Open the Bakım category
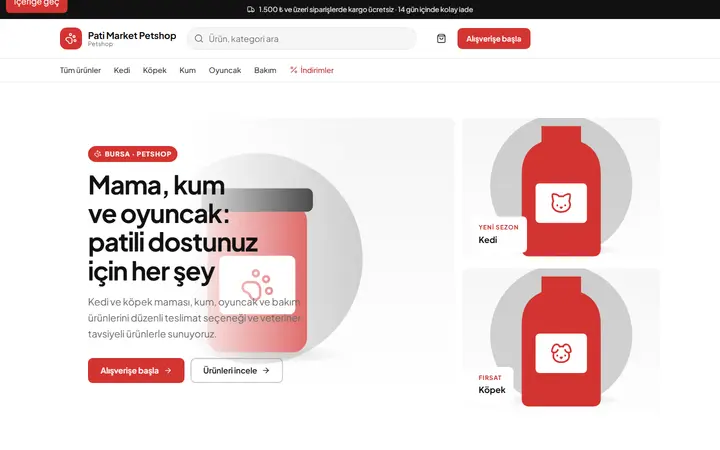720x450 pixels. click(265, 70)
